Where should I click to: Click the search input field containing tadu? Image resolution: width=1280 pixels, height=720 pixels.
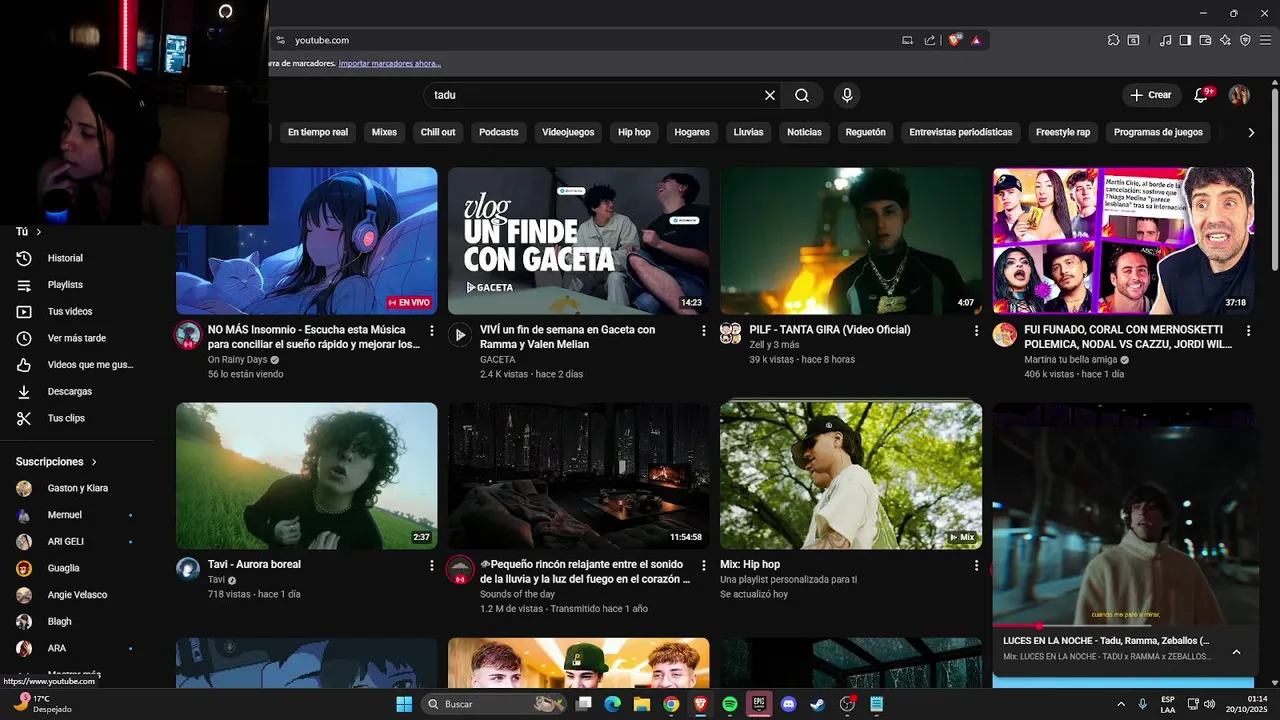click(x=595, y=95)
